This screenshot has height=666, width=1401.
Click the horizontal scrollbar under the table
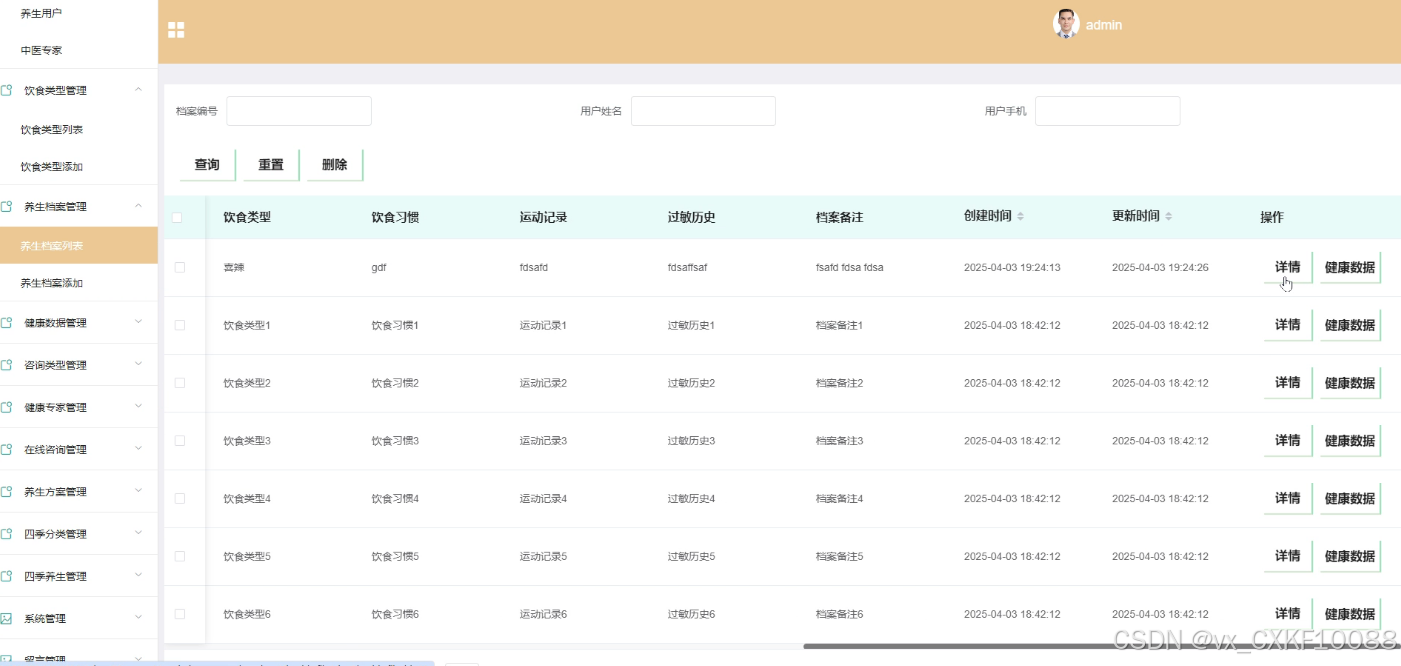(1100, 646)
